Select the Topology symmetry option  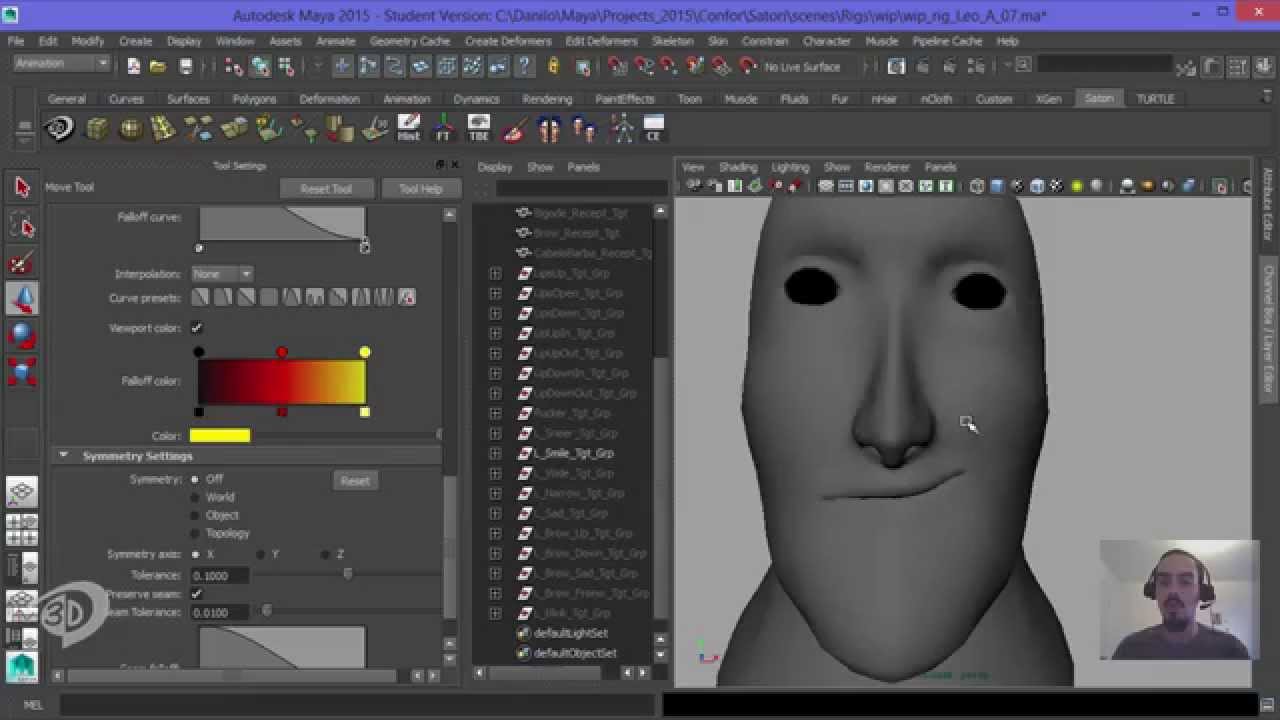(194, 533)
